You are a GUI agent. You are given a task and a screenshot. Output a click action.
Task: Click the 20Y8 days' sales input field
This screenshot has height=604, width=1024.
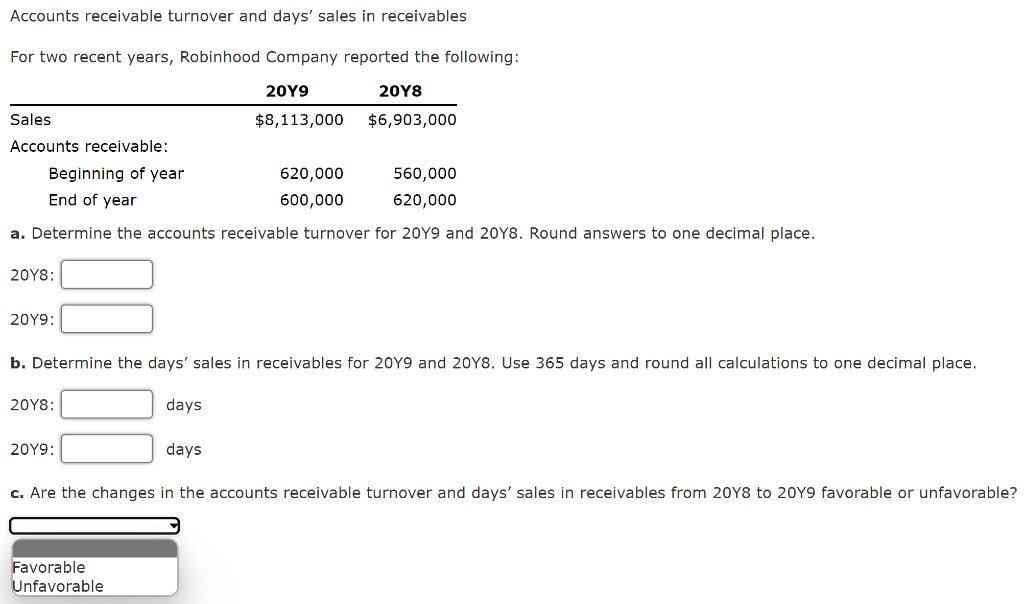click(x=106, y=404)
